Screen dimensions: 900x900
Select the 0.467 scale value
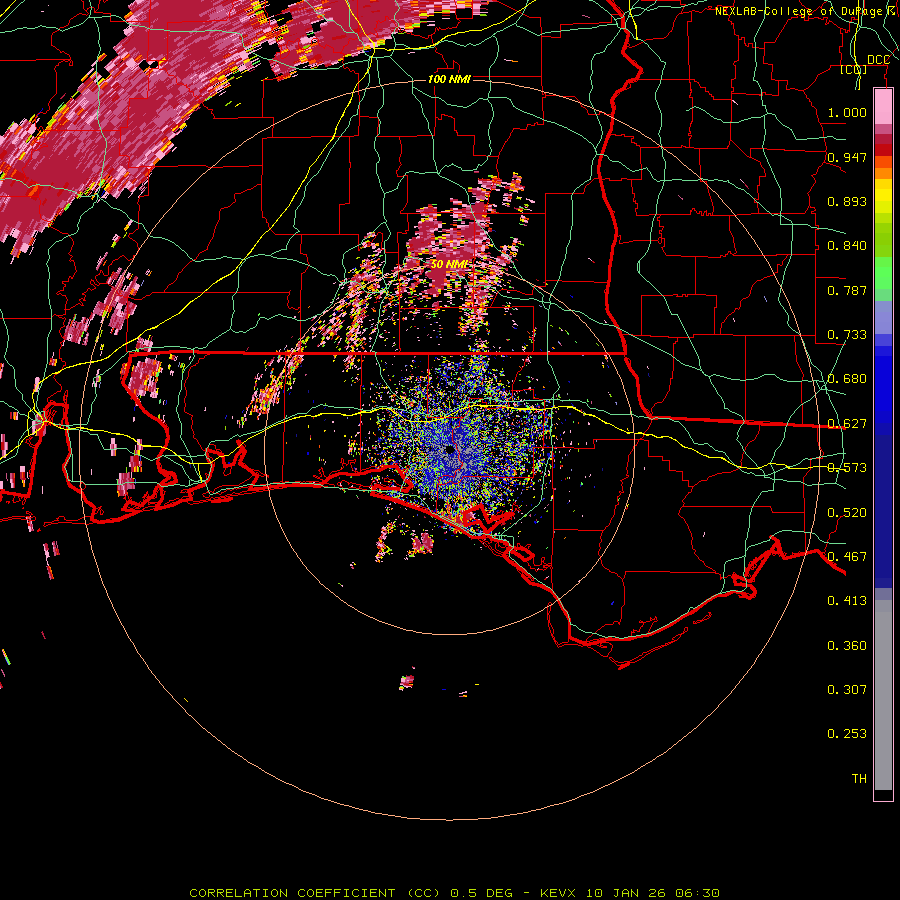pos(847,557)
